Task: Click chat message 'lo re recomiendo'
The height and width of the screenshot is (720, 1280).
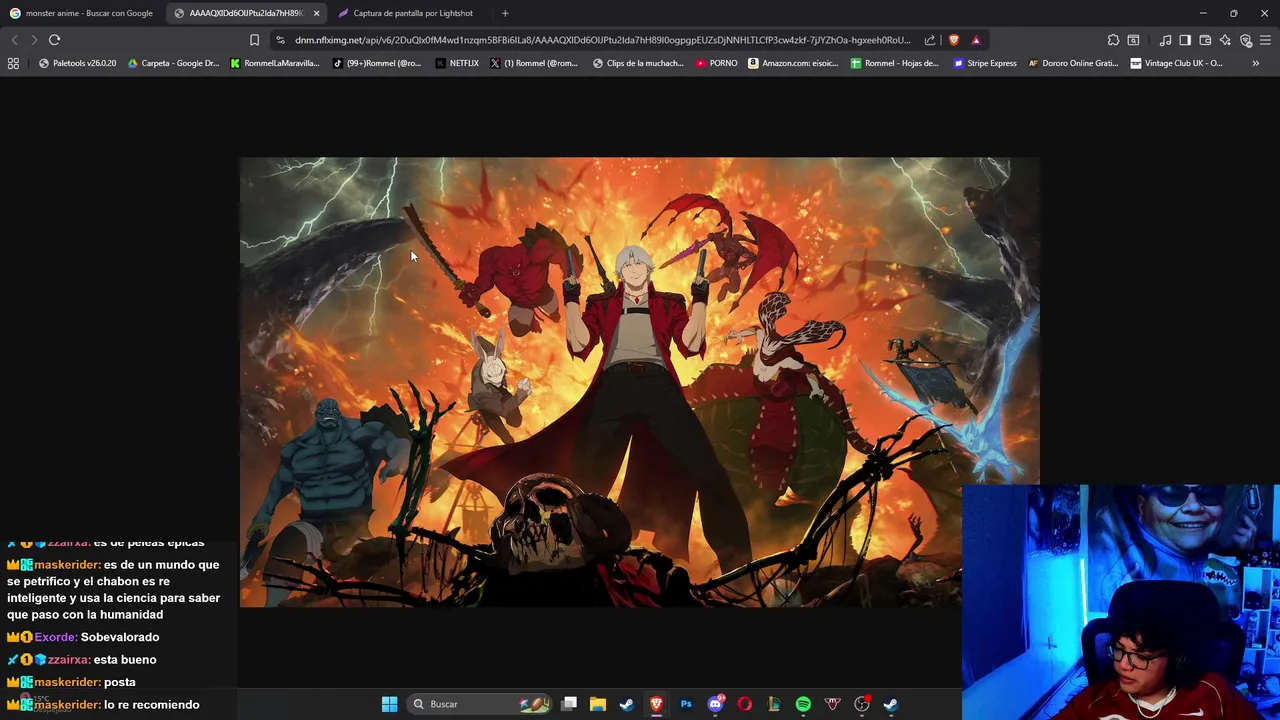Action: tap(152, 705)
